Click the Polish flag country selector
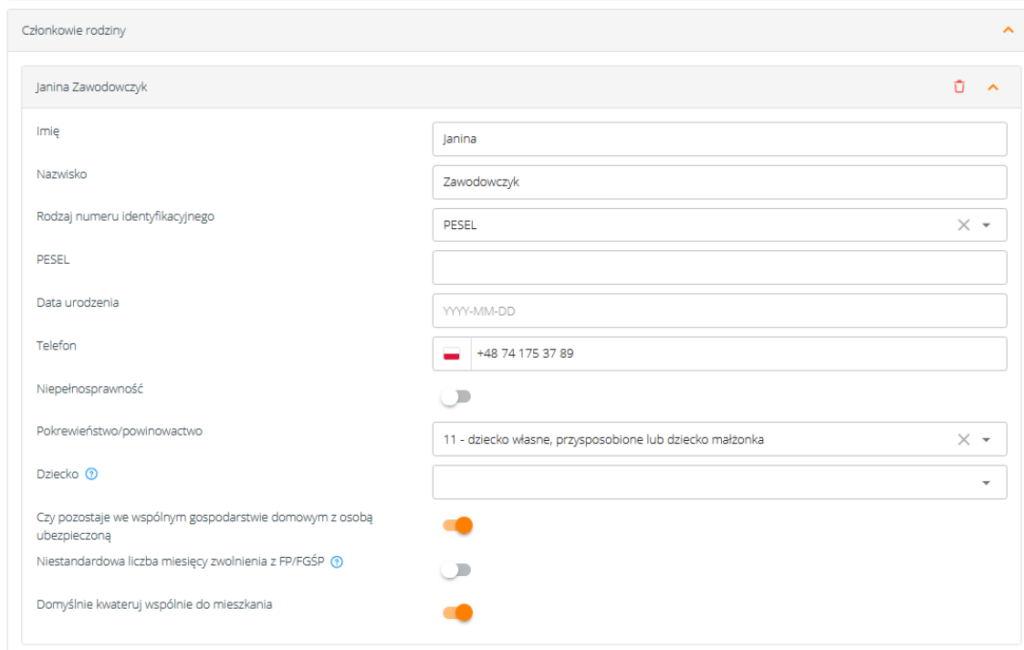This screenshot has height=650, width=1024. tap(452, 354)
